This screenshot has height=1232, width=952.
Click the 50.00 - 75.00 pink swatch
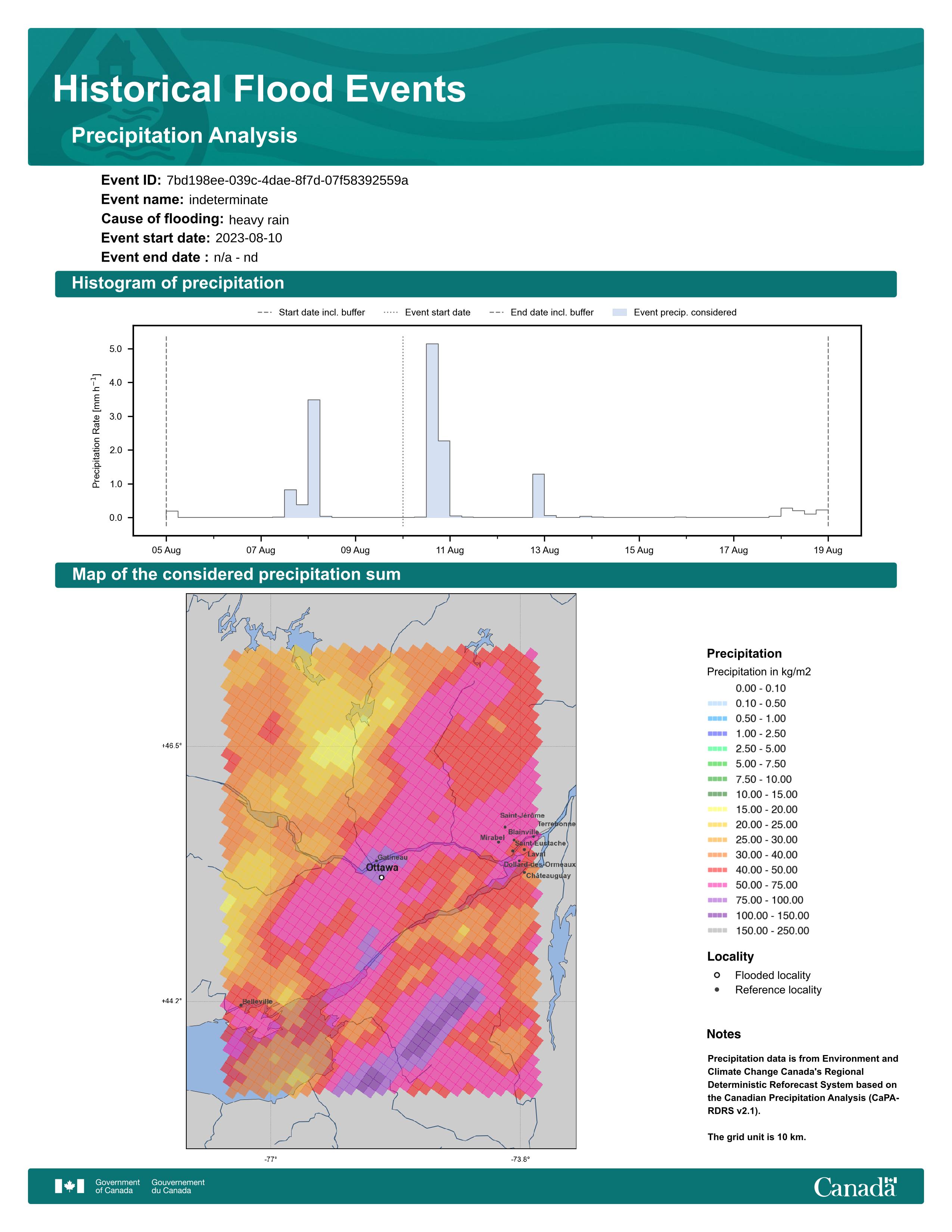point(717,885)
